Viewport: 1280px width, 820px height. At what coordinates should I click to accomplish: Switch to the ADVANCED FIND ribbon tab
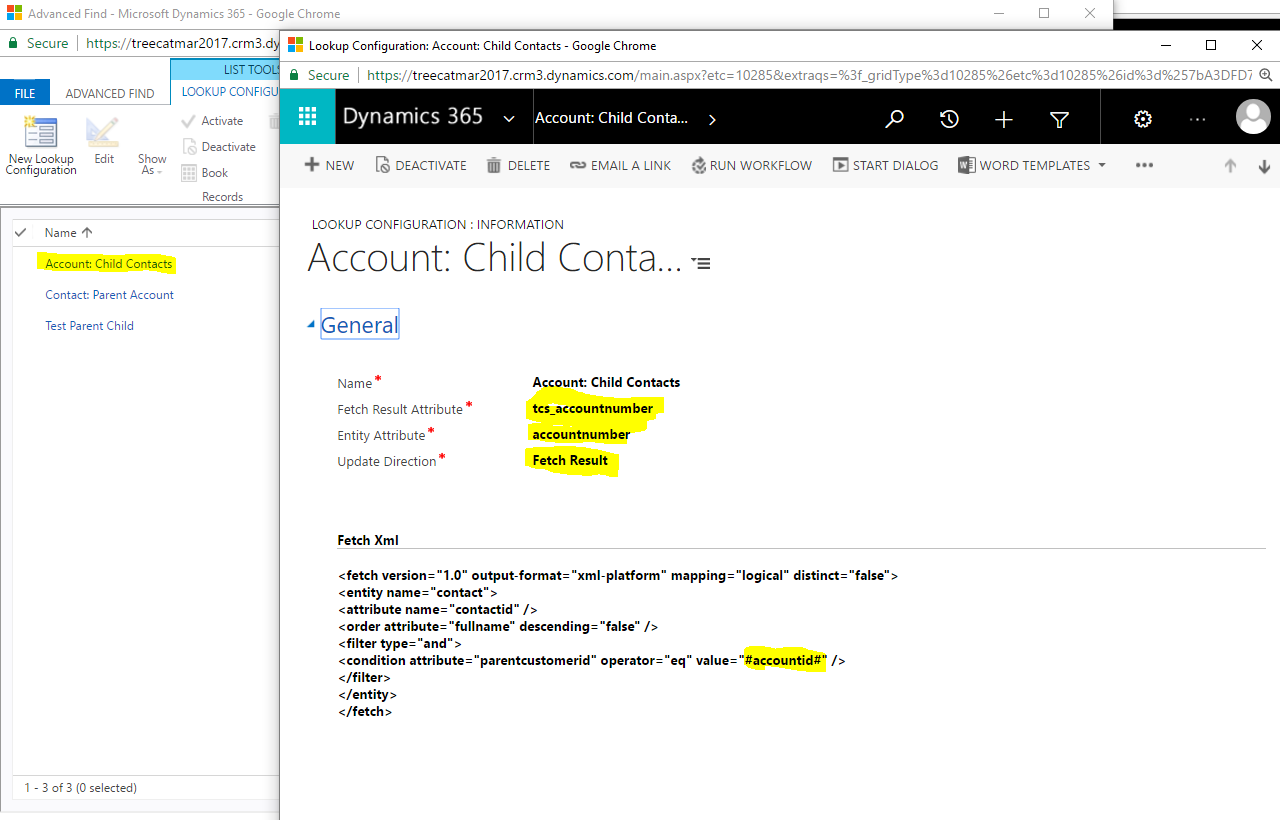(x=110, y=93)
